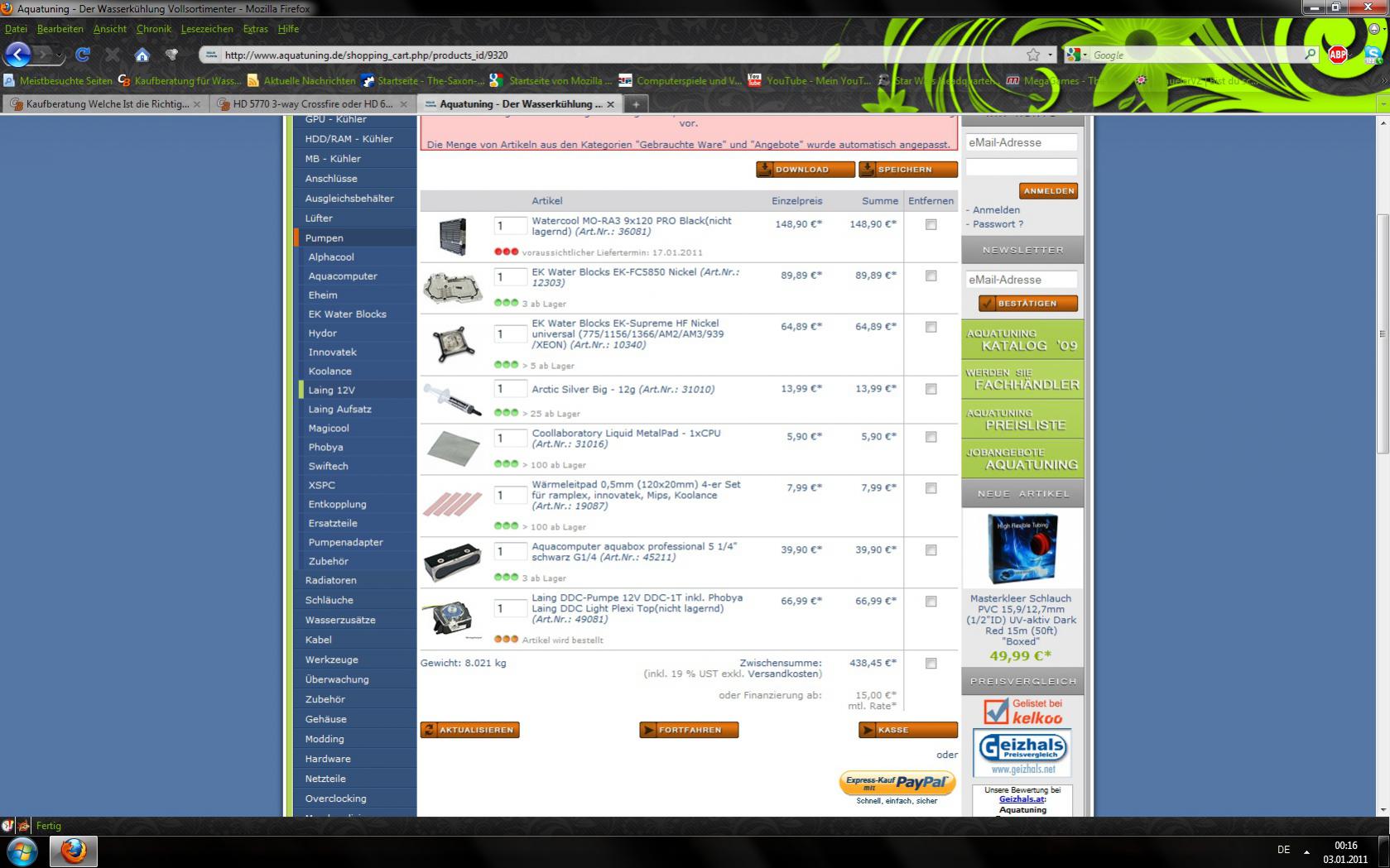The width and height of the screenshot is (1390, 868).
Task: Open Laing DDC-Pumpe product image
Action: click(452, 618)
